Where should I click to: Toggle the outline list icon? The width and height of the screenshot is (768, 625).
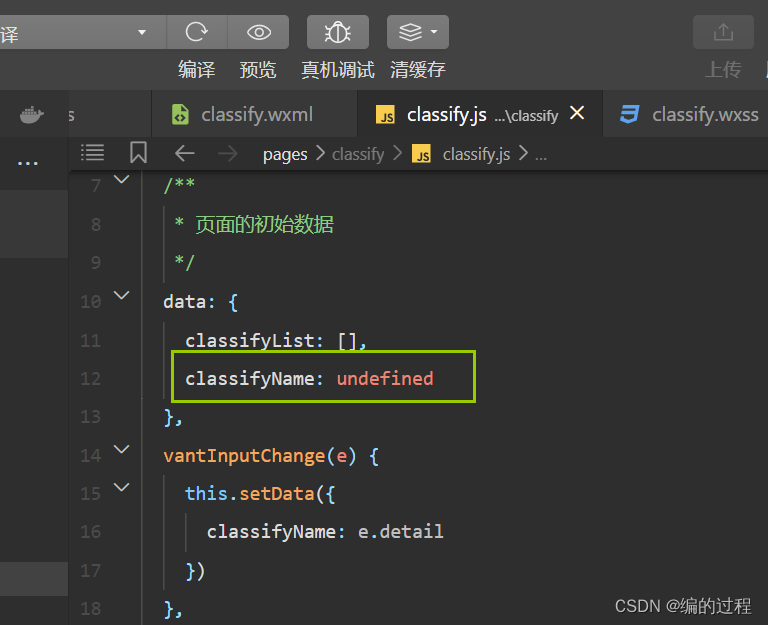[x=92, y=153]
